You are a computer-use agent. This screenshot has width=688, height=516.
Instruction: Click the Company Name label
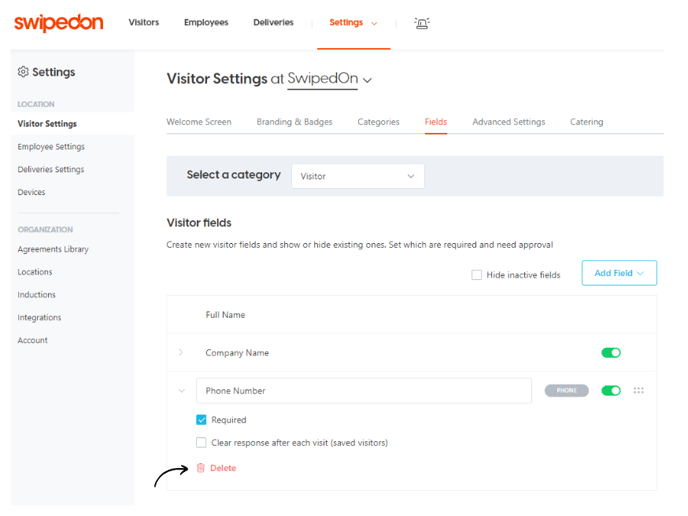[237, 353]
